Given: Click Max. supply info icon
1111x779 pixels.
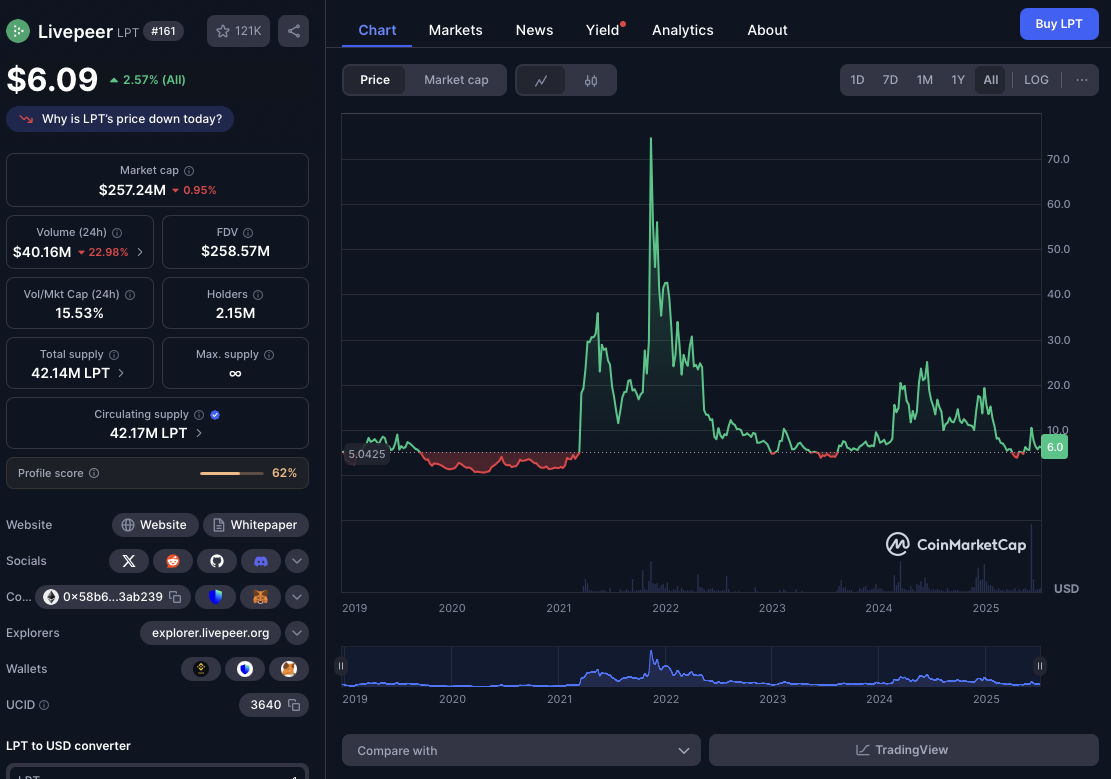Looking at the screenshot, I should click(269, 354).
